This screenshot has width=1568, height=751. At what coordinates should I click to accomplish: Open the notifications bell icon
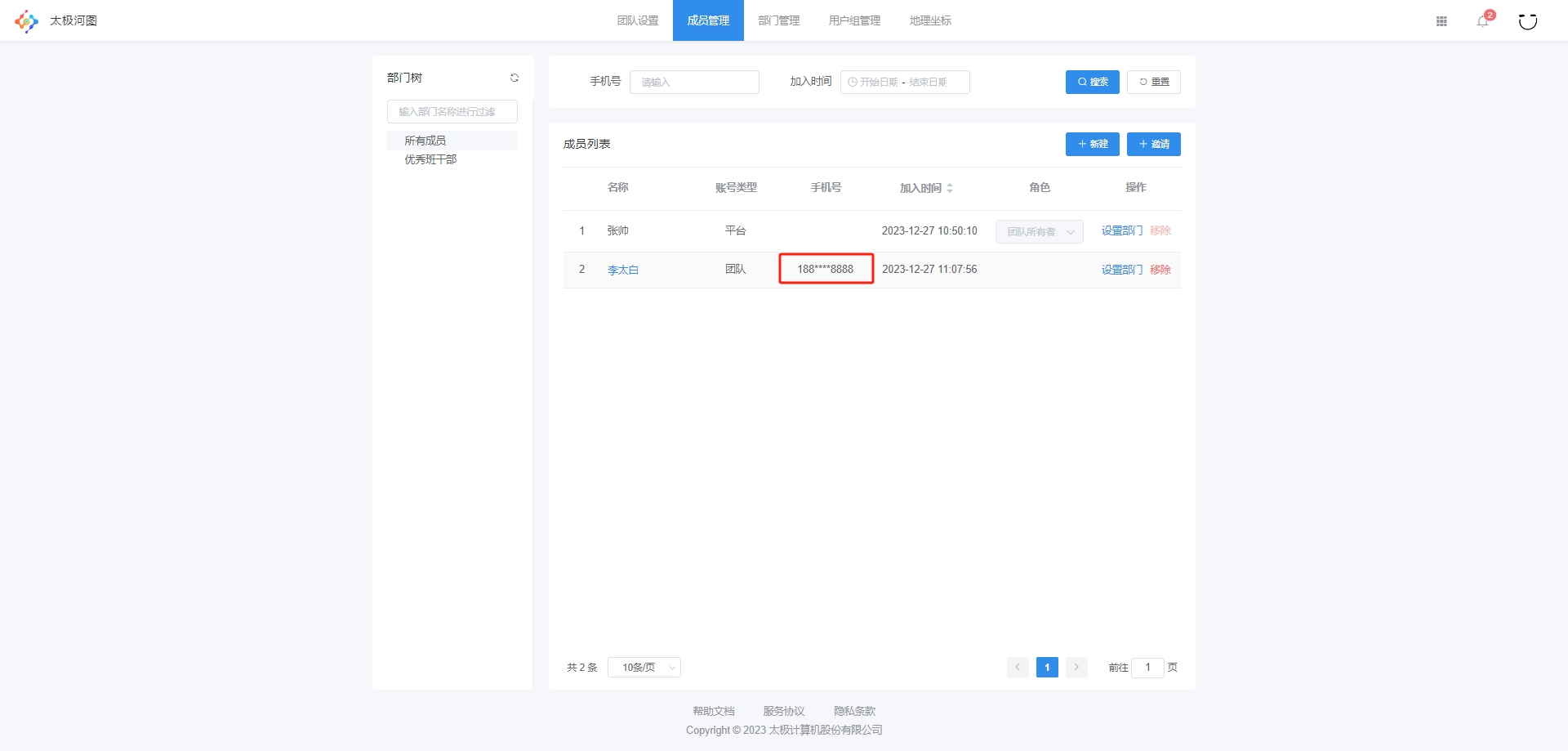pos(1483,21)
